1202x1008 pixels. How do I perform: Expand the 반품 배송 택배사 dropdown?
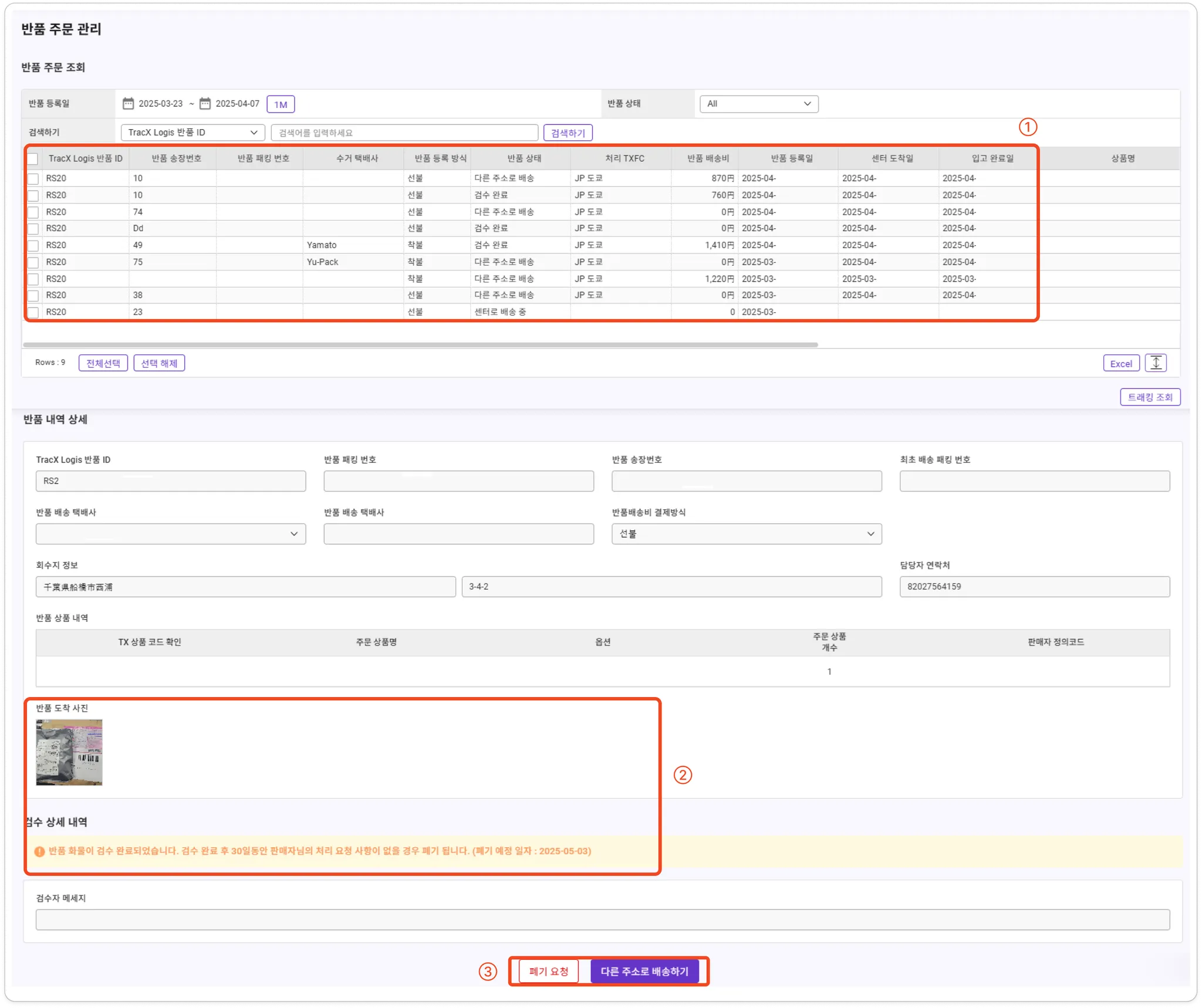point(170,534)
